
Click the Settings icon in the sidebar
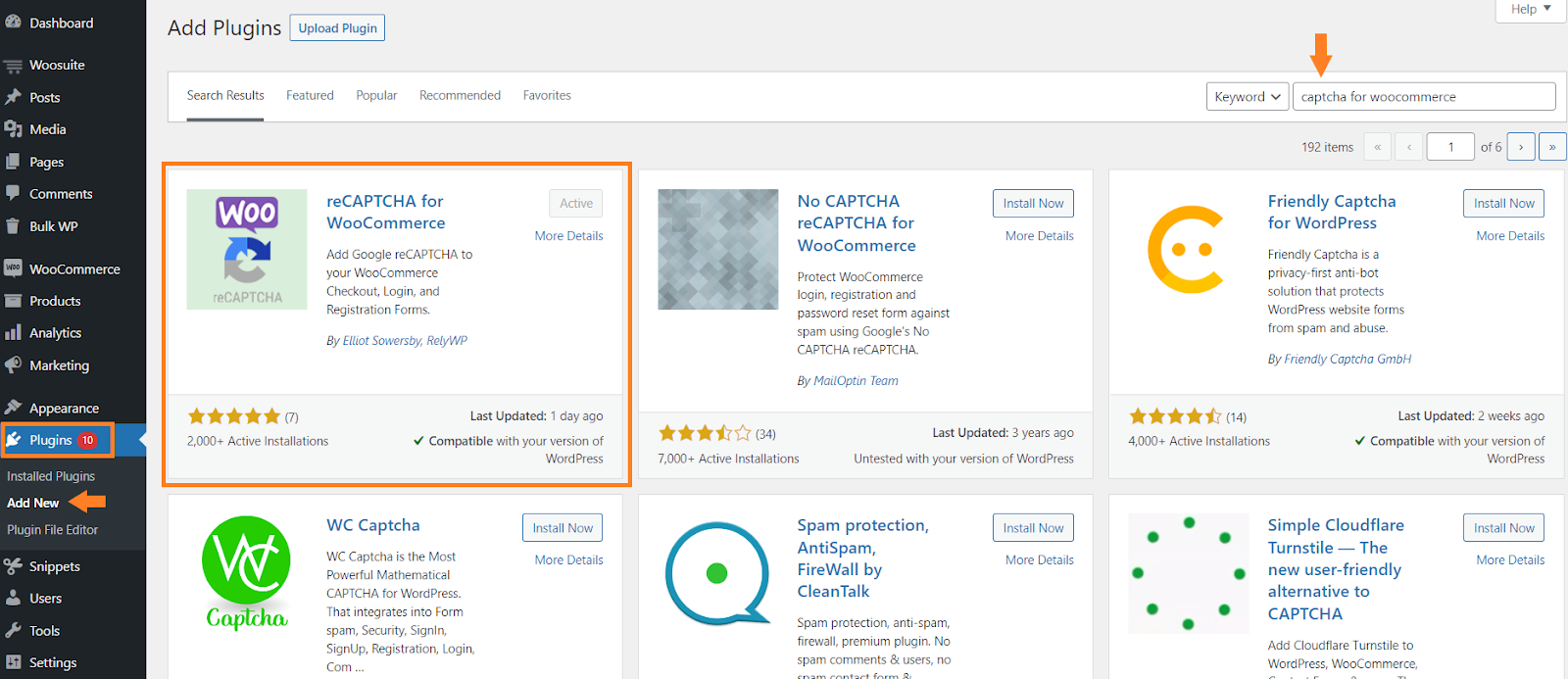[x=13, y=662]
